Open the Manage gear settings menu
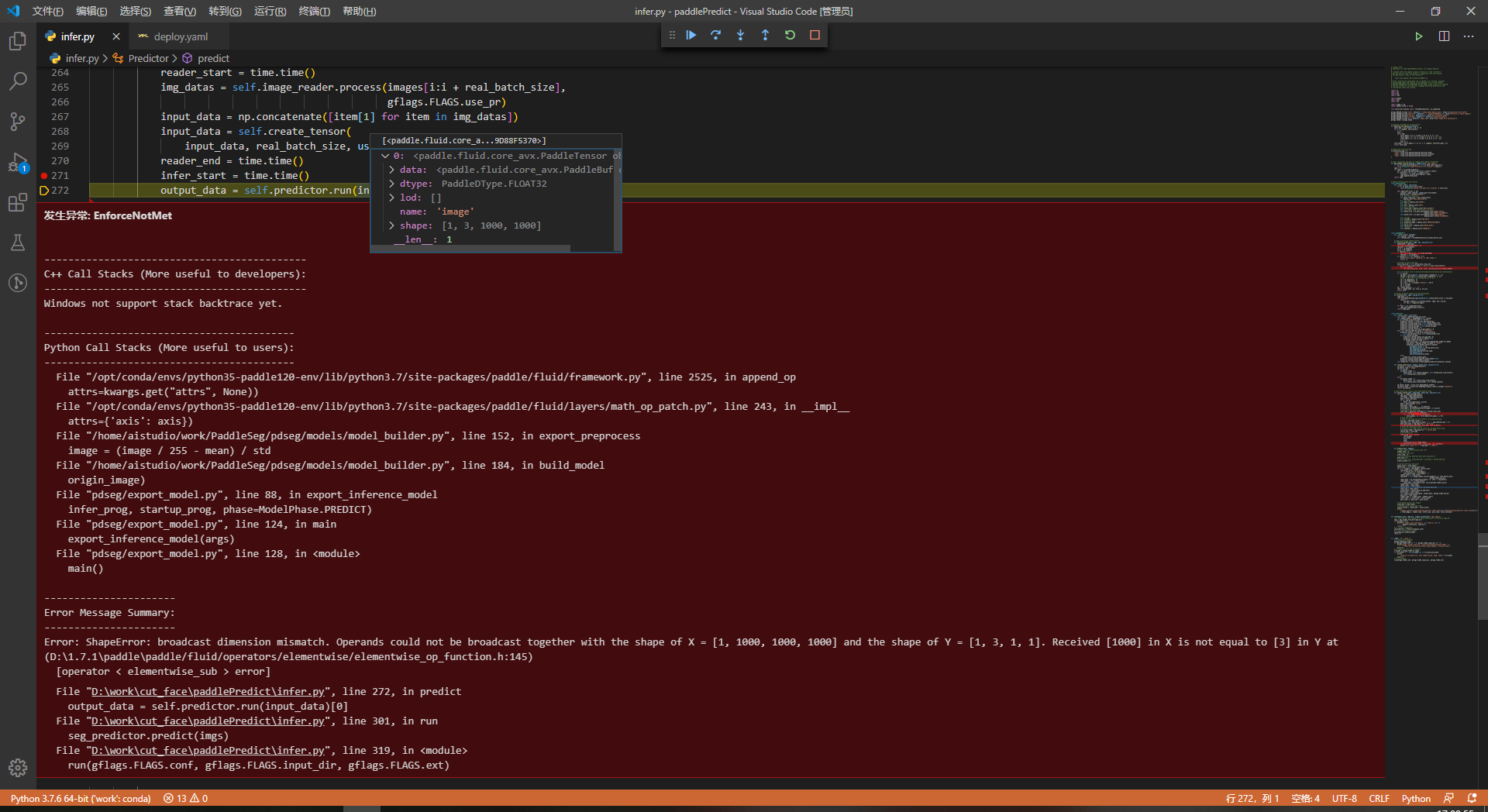The image size is (1488, 812). [x=18, y=768]
